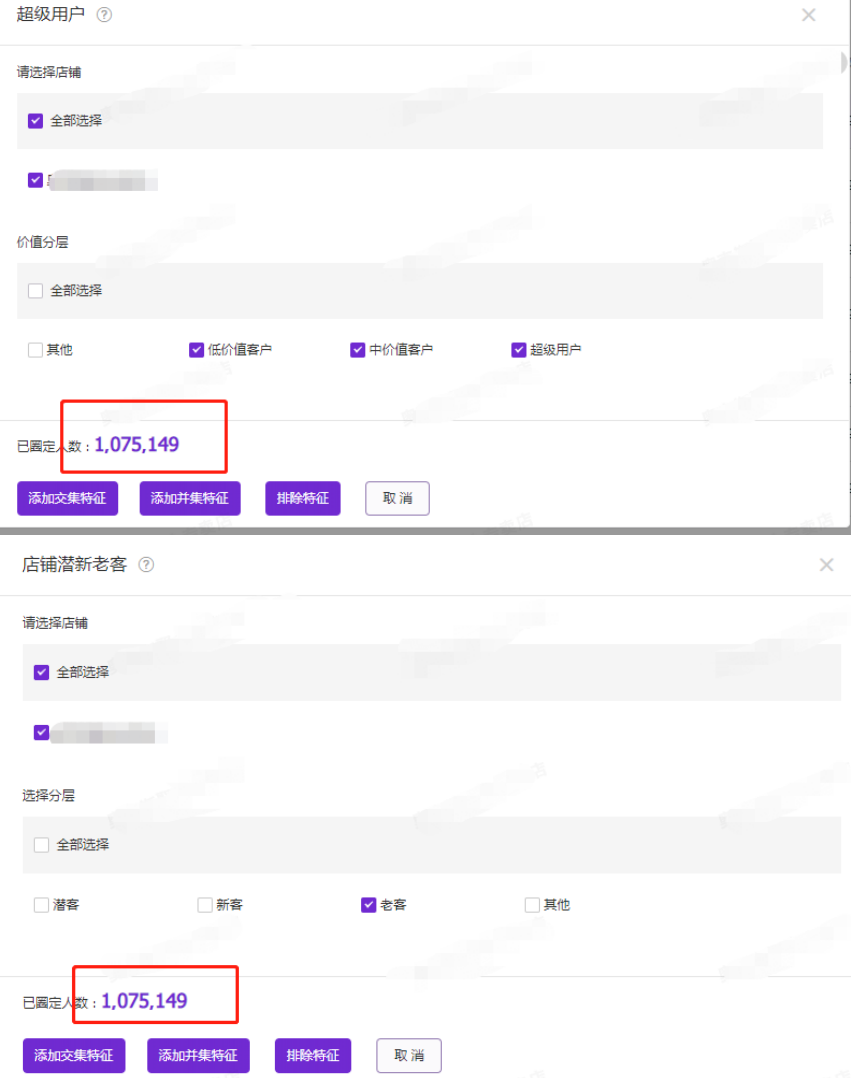Uncheck 中价值客户 checkbox

click(x=357, y=350)
